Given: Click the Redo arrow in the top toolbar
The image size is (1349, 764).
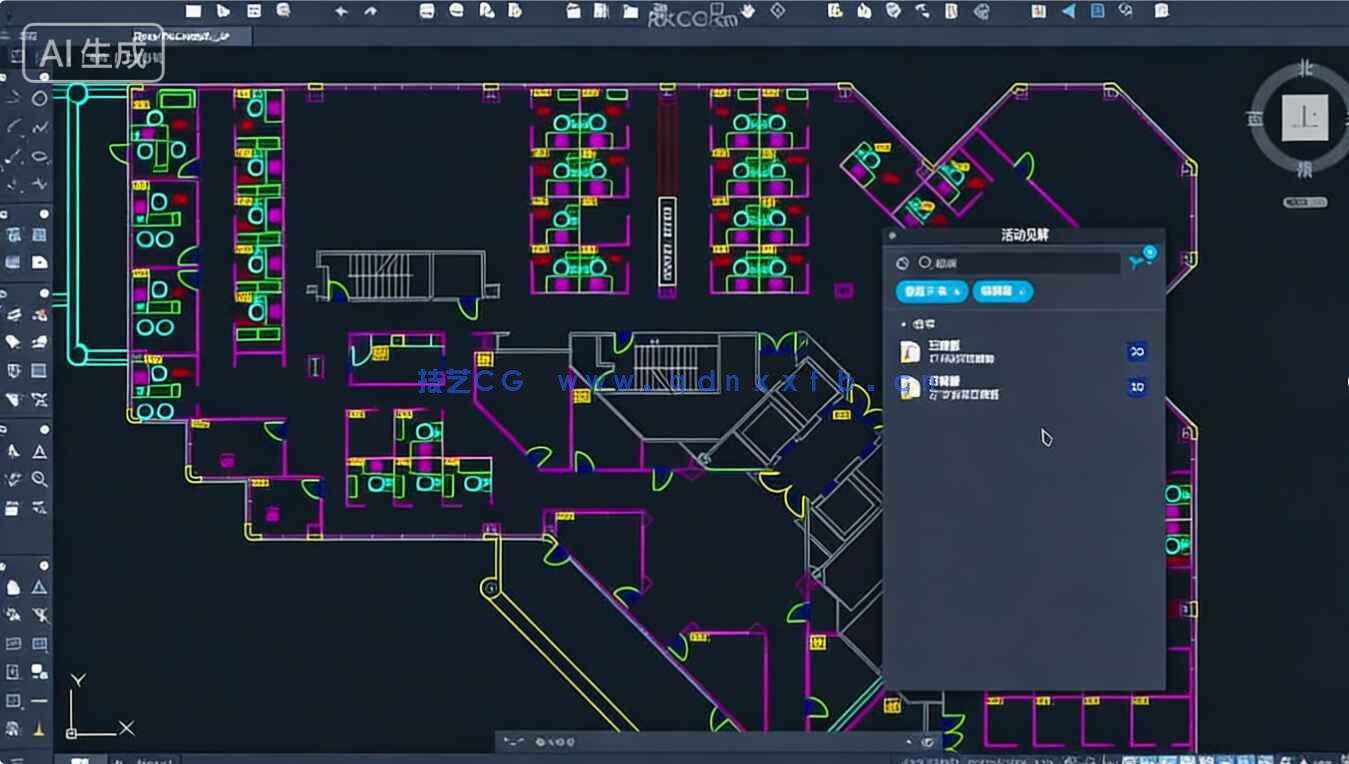Looking at the screenshot, I should (x=370, y=10).
